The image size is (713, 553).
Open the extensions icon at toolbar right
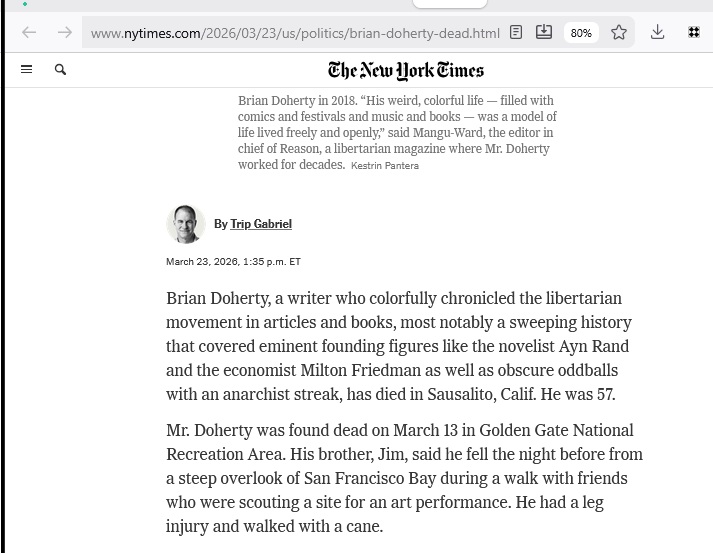(694, 33)
